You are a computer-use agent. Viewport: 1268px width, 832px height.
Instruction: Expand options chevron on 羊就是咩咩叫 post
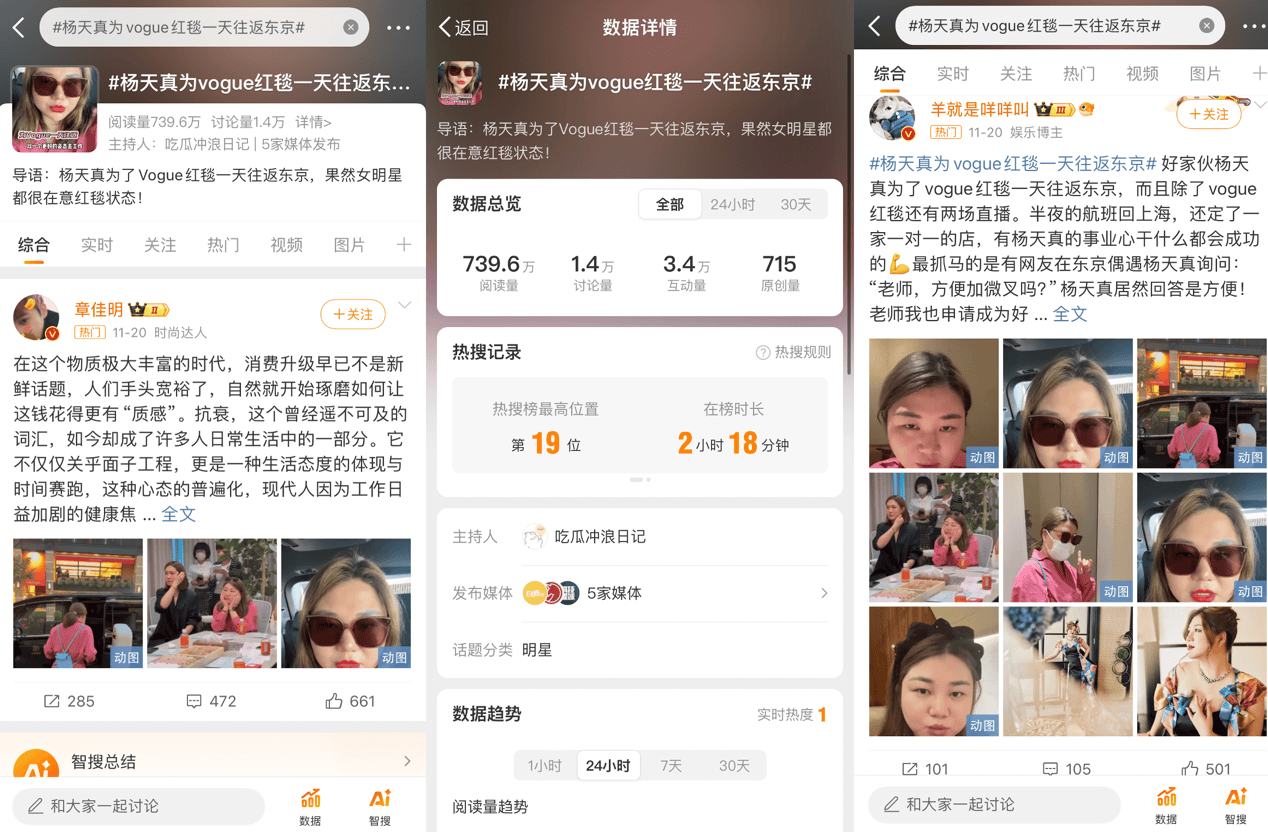tap(1260, 105)
